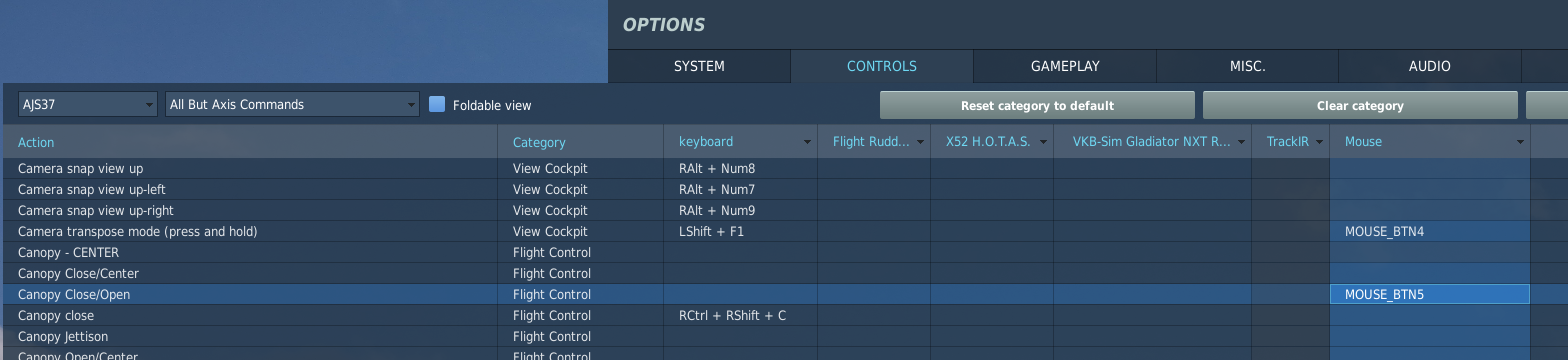This screenshot has width=1568, height=360.
Task: Open the TrackIR column dropdown arrow
Action: 1319,142
